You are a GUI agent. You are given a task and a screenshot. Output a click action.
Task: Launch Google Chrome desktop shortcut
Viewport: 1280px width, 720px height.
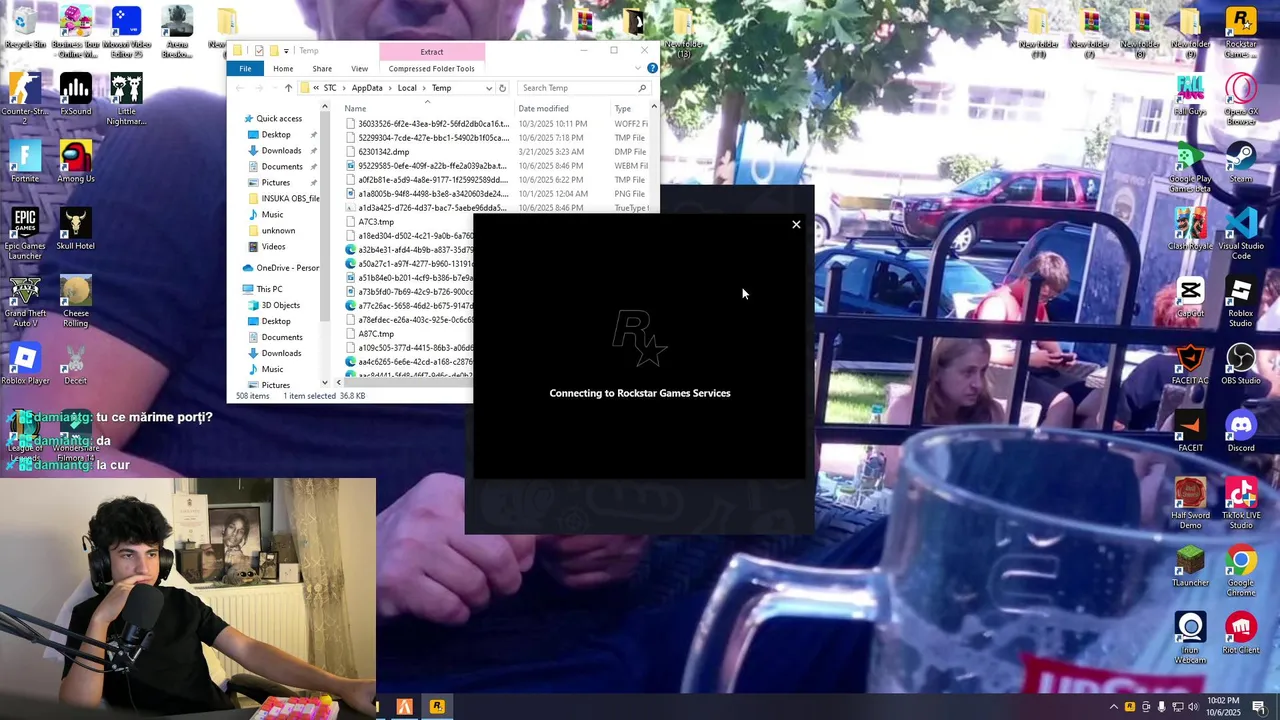1241,571
